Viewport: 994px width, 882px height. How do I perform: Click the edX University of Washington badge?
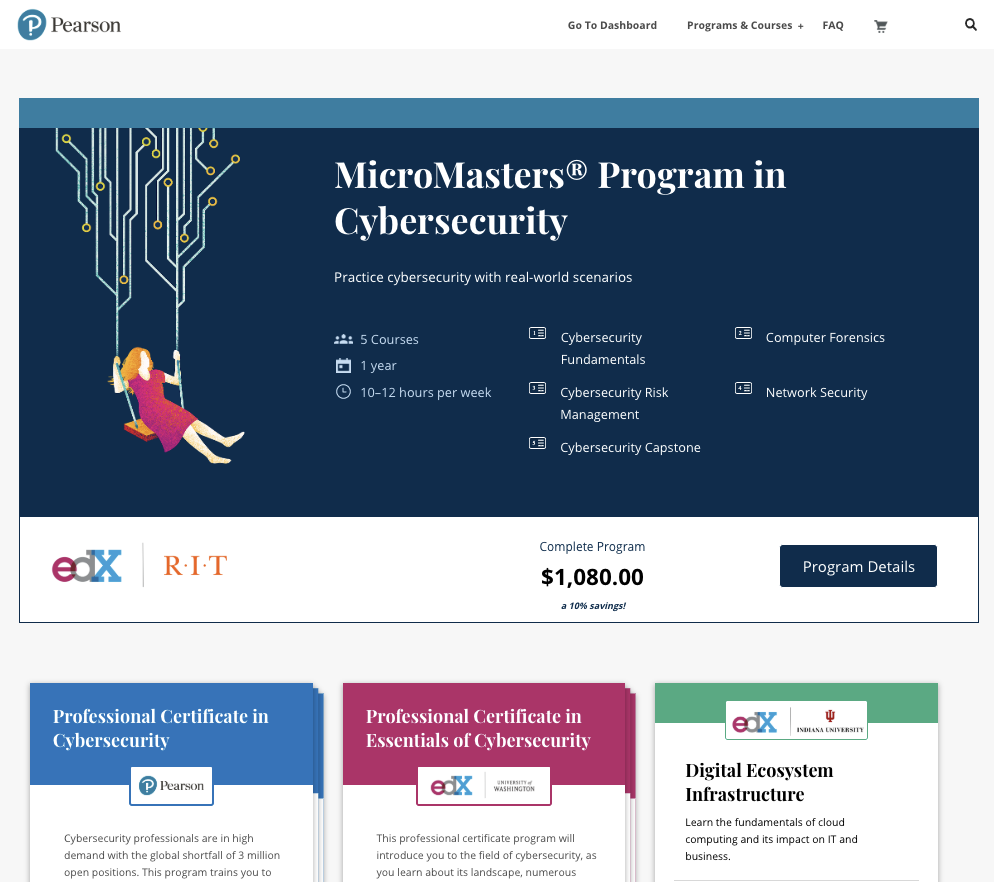click(x=484, y=786)
